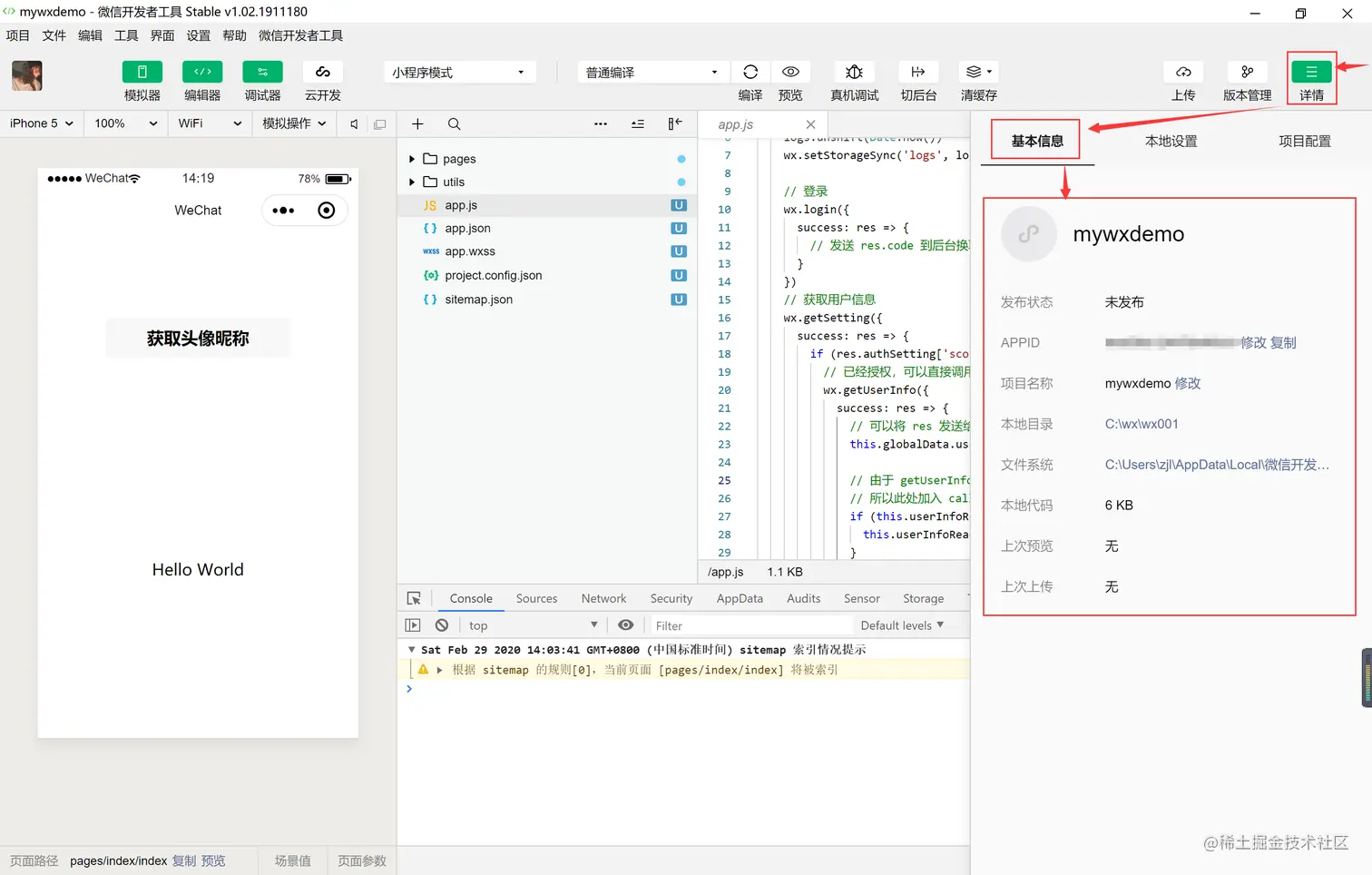Open the WiFi network dropdown

coord(210,123)
